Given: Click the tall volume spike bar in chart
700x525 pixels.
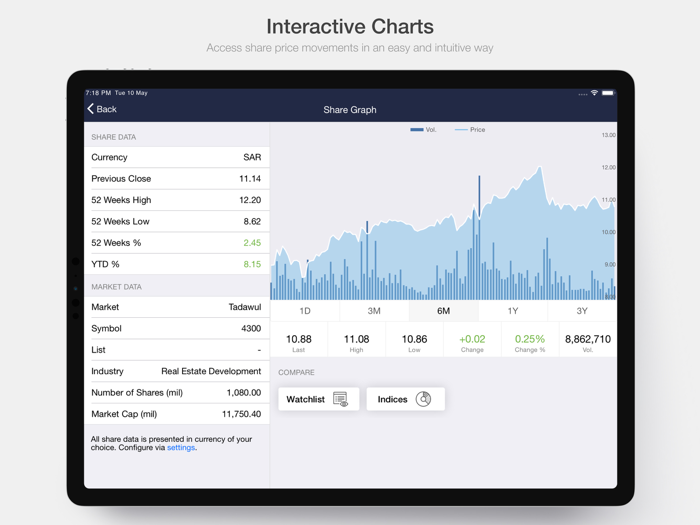Looking at the screenshot, I should coord(479,237).
